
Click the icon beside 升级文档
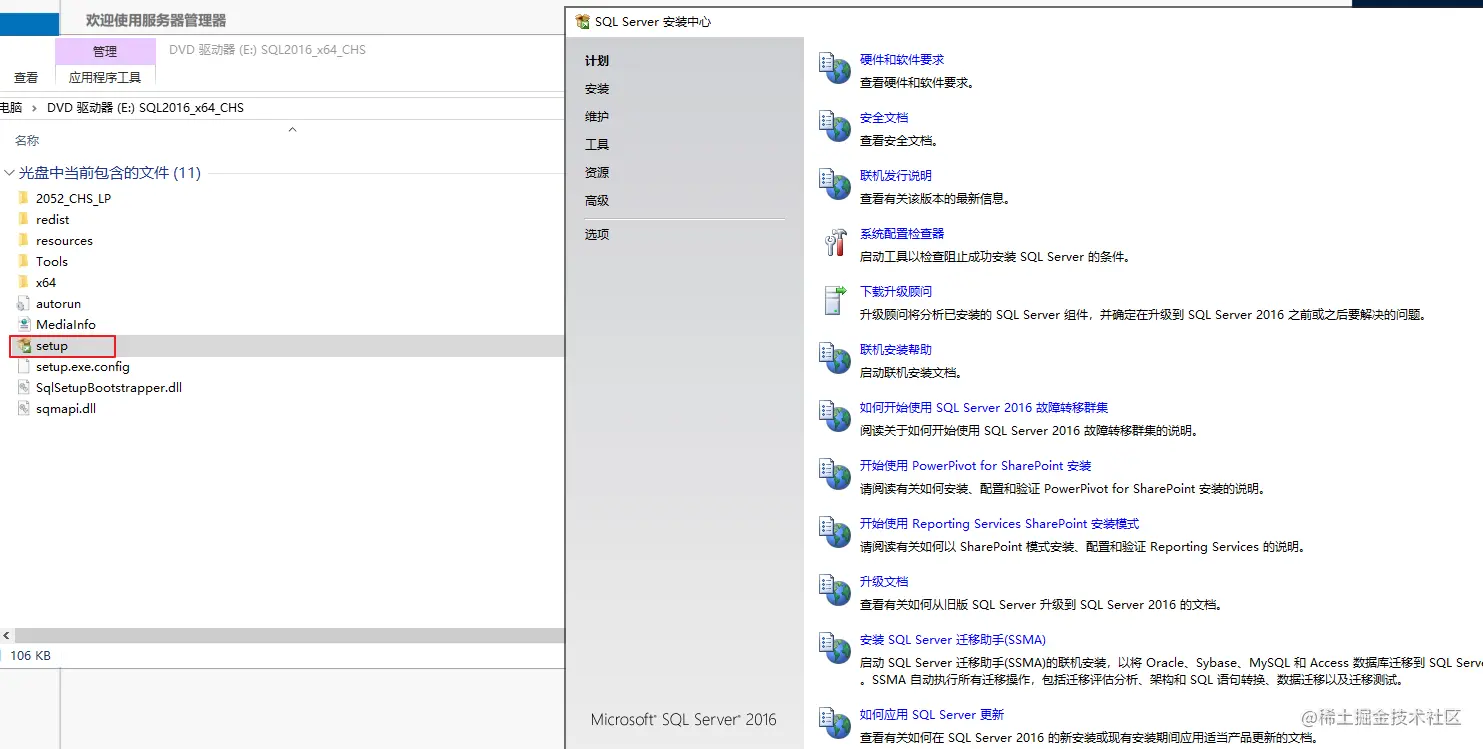[834, 591]
